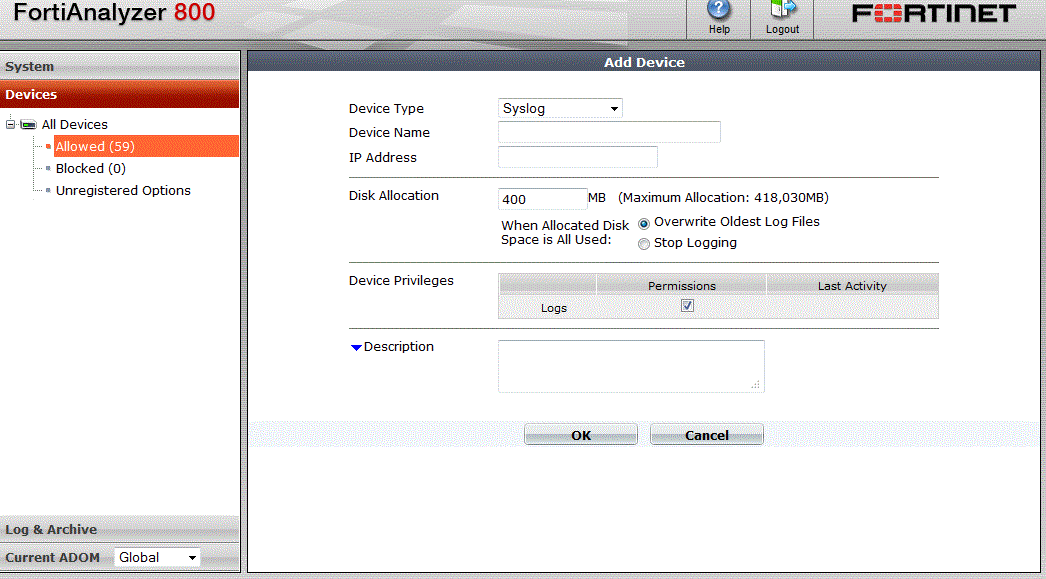Viewport: 1046px width, 579px height.
Task: Open the Current ADOM Global dropdown
Action: [157, 558]
